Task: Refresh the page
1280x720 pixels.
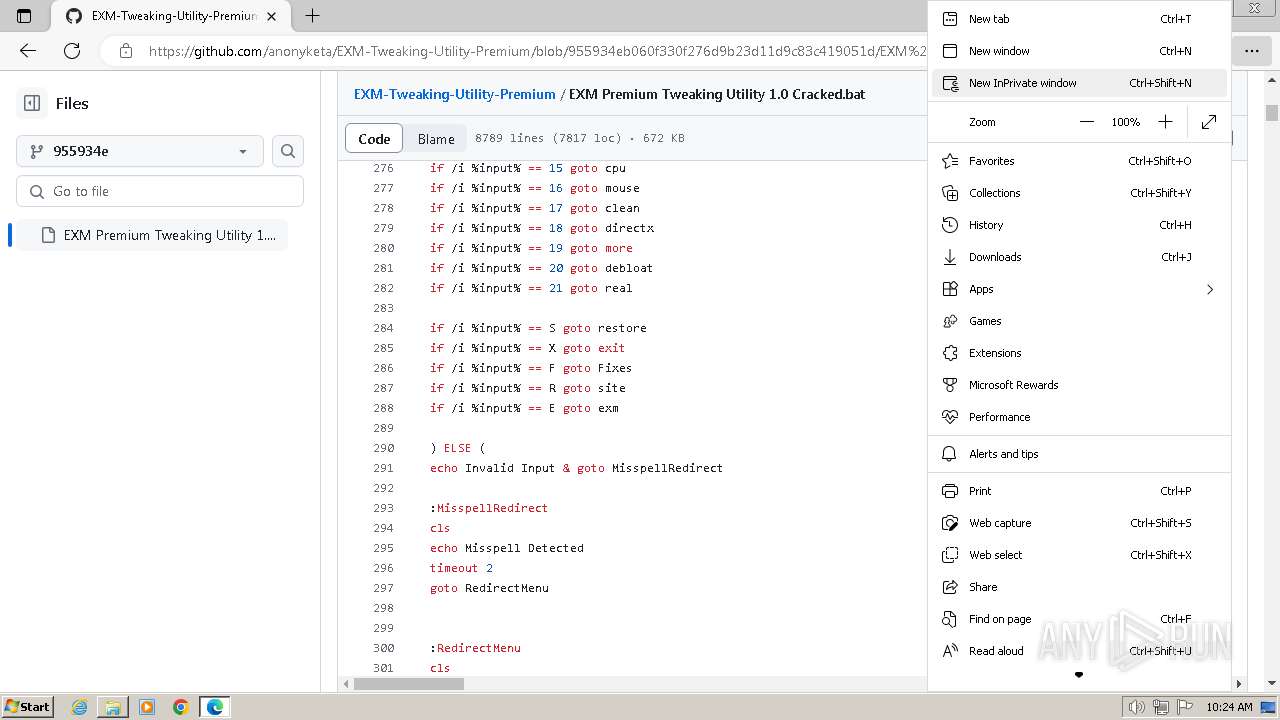Action: [x=72, y=50]
